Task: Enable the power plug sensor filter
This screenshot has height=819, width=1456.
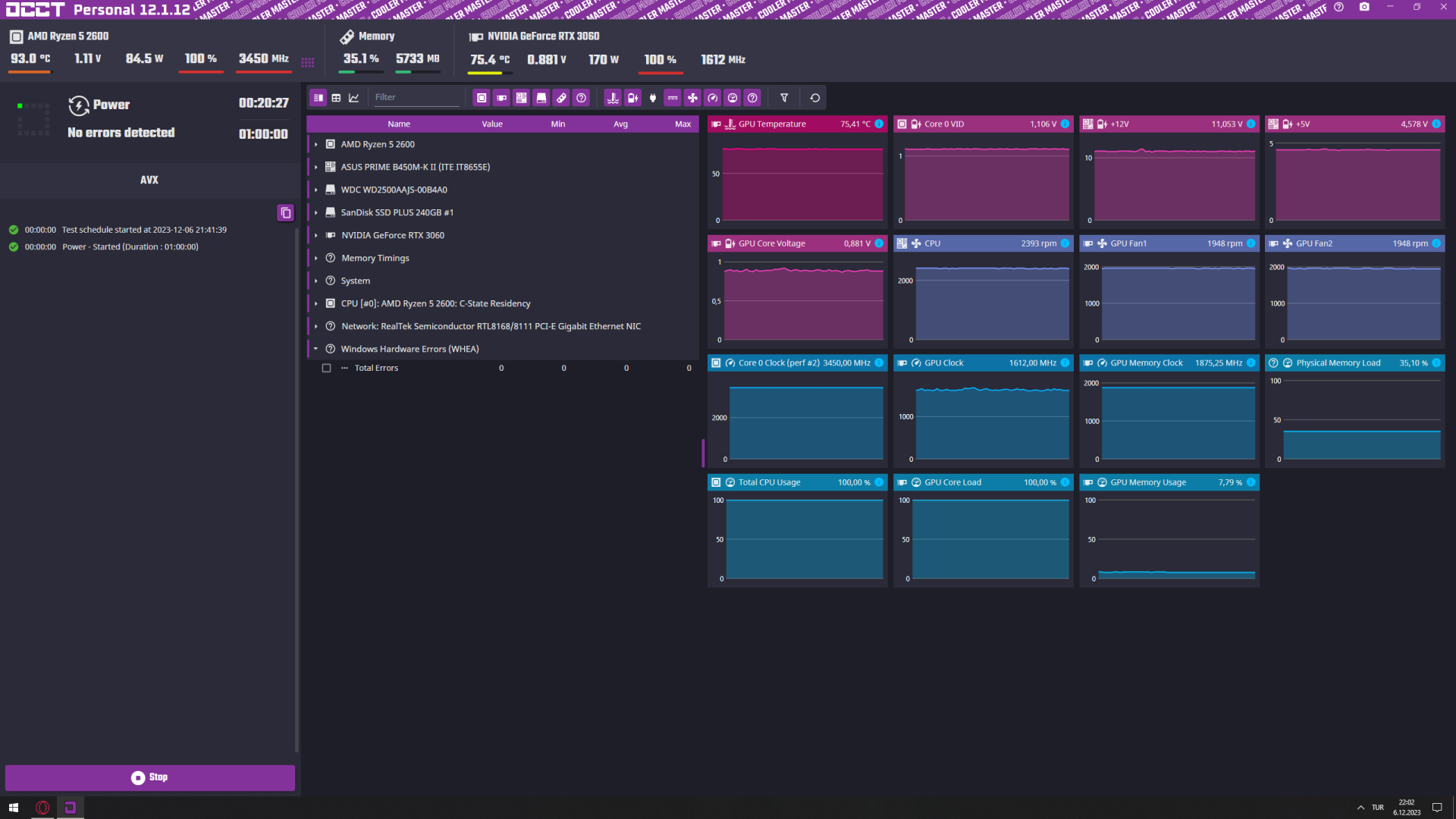Action: 653,98
